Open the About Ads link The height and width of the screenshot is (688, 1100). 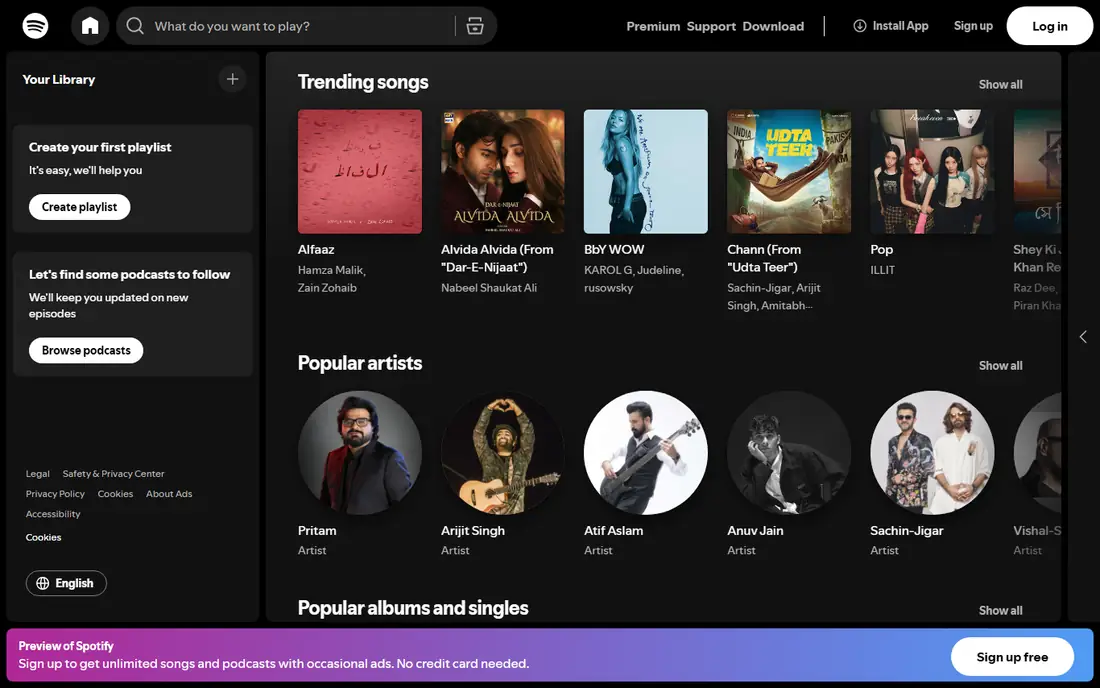[169, 494]
